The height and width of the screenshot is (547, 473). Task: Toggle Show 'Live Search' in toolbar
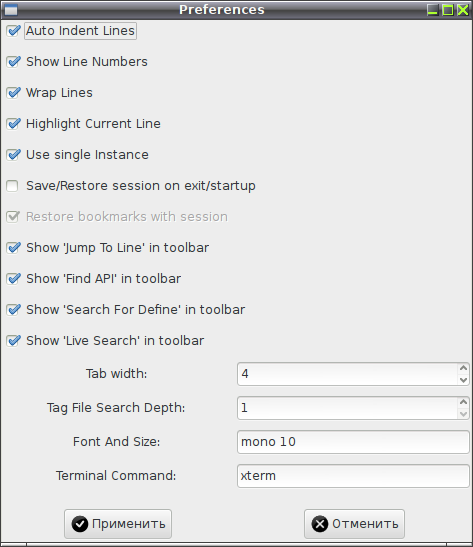point(13,341)
